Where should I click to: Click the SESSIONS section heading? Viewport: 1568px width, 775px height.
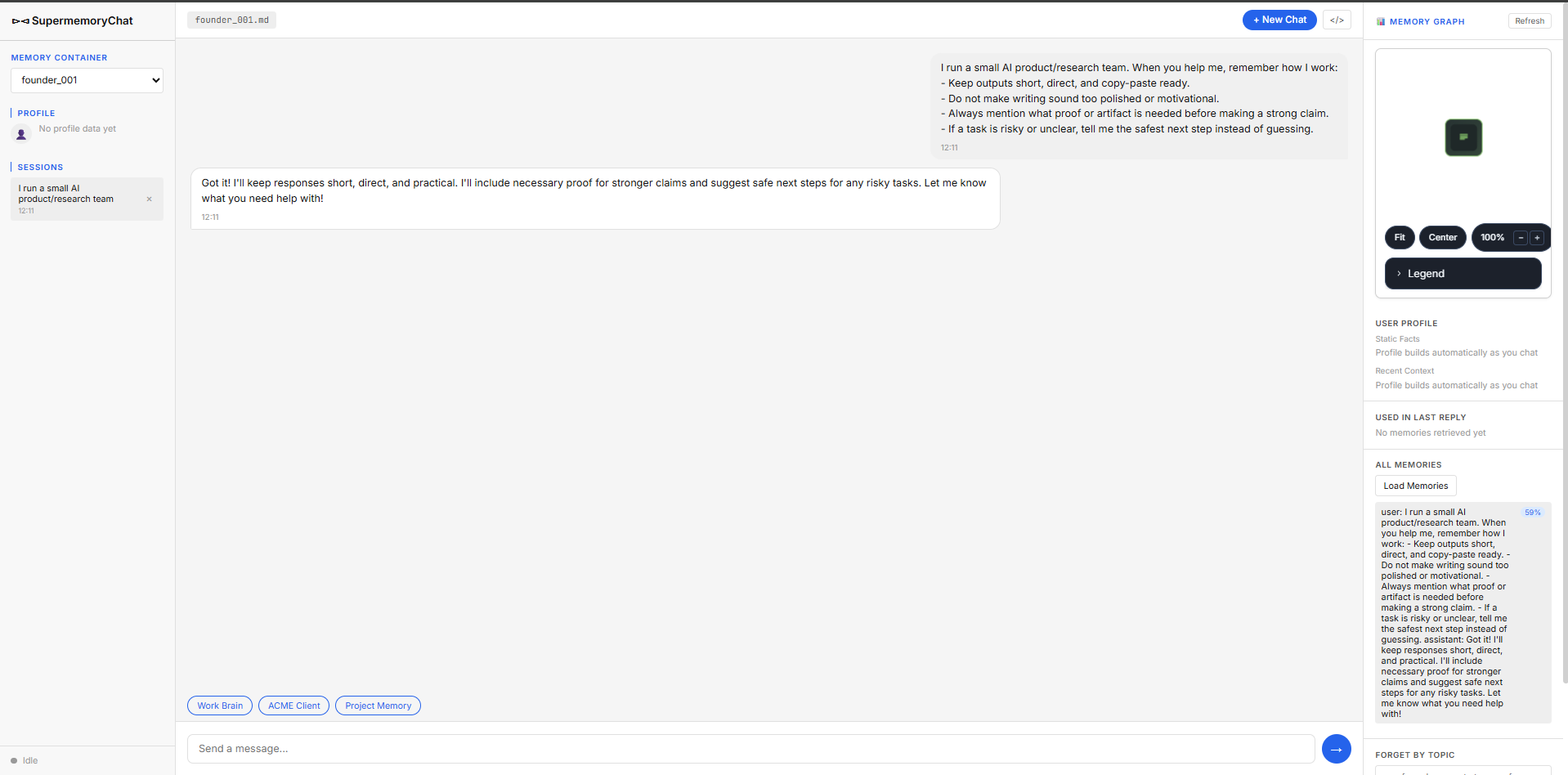(x=40, y=167)
